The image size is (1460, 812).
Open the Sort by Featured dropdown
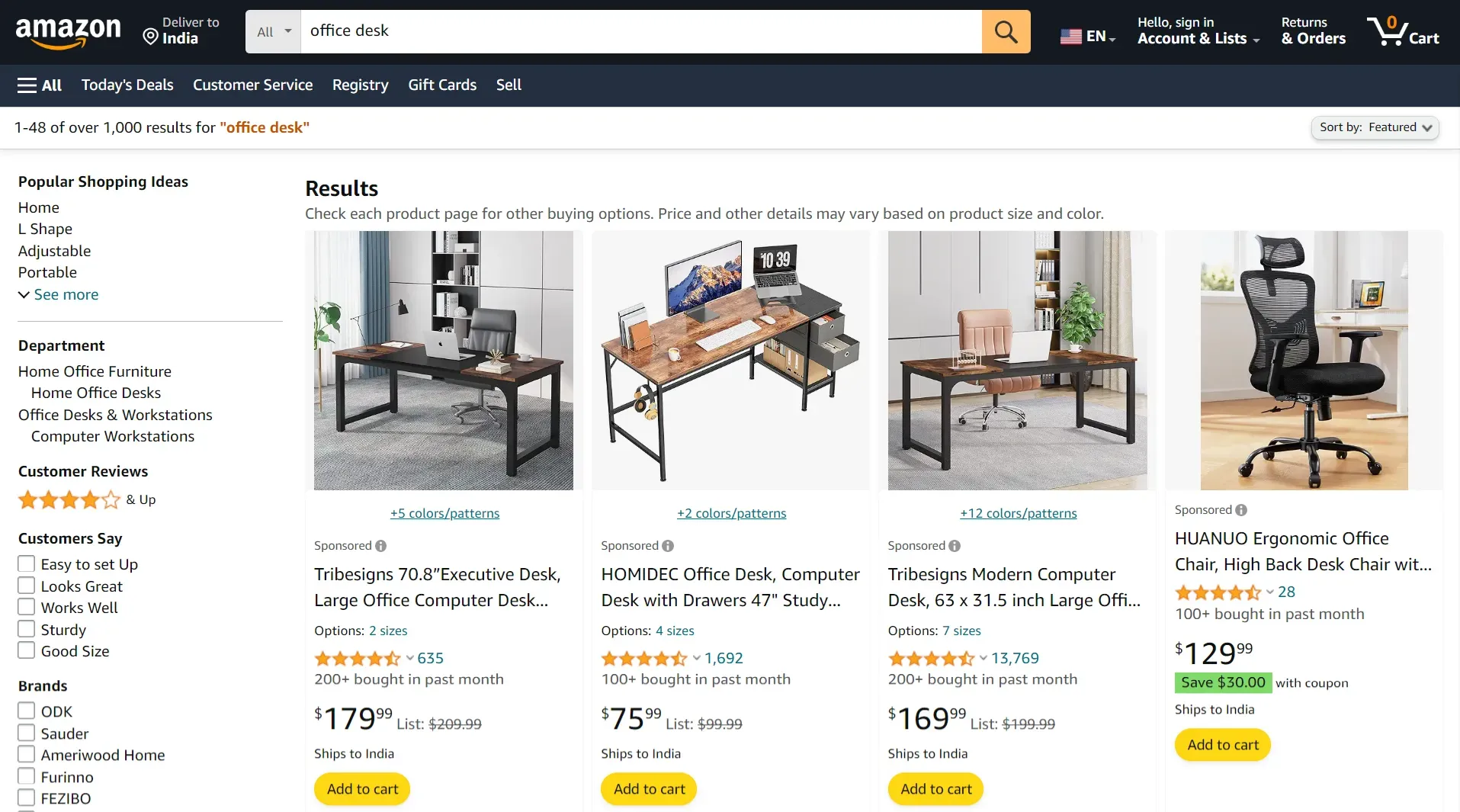tap(1375, 127)
